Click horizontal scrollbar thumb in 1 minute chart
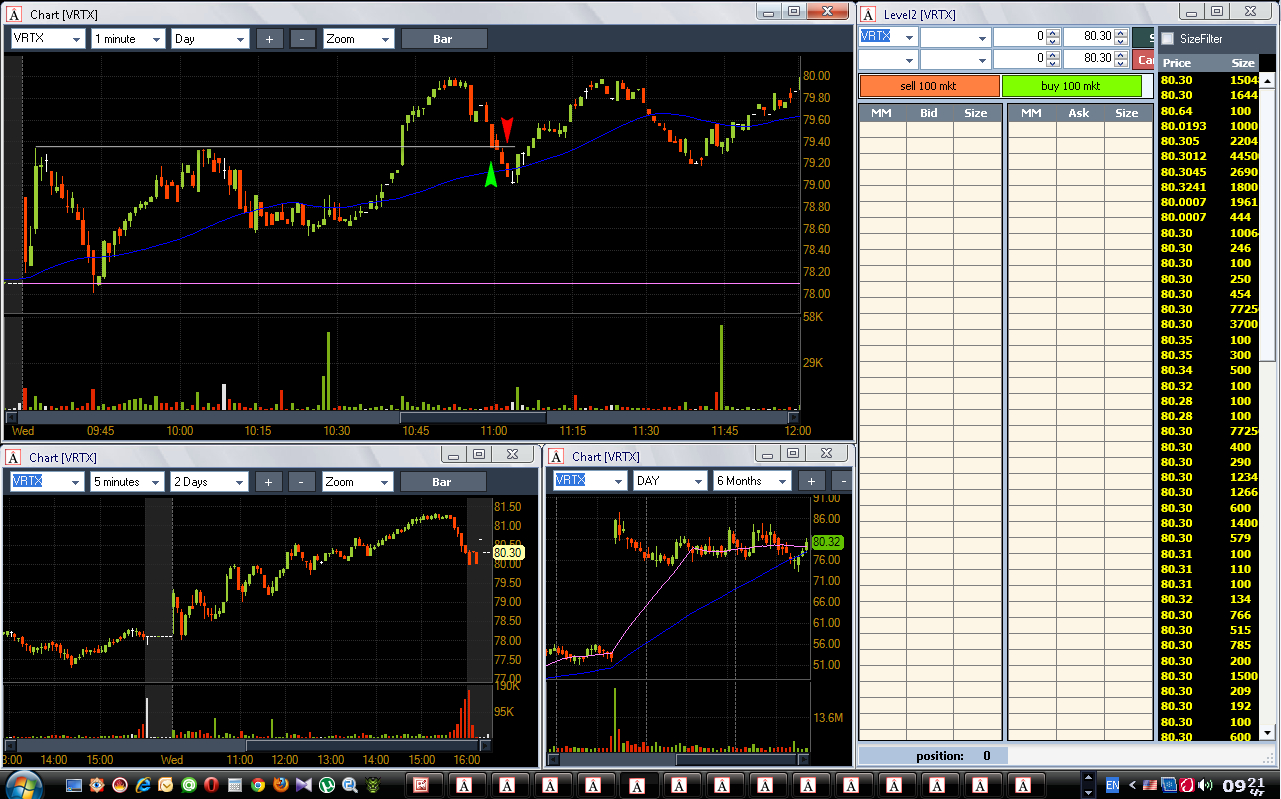The height and width of the screenshot is (799, 1281). coord(472,417)
